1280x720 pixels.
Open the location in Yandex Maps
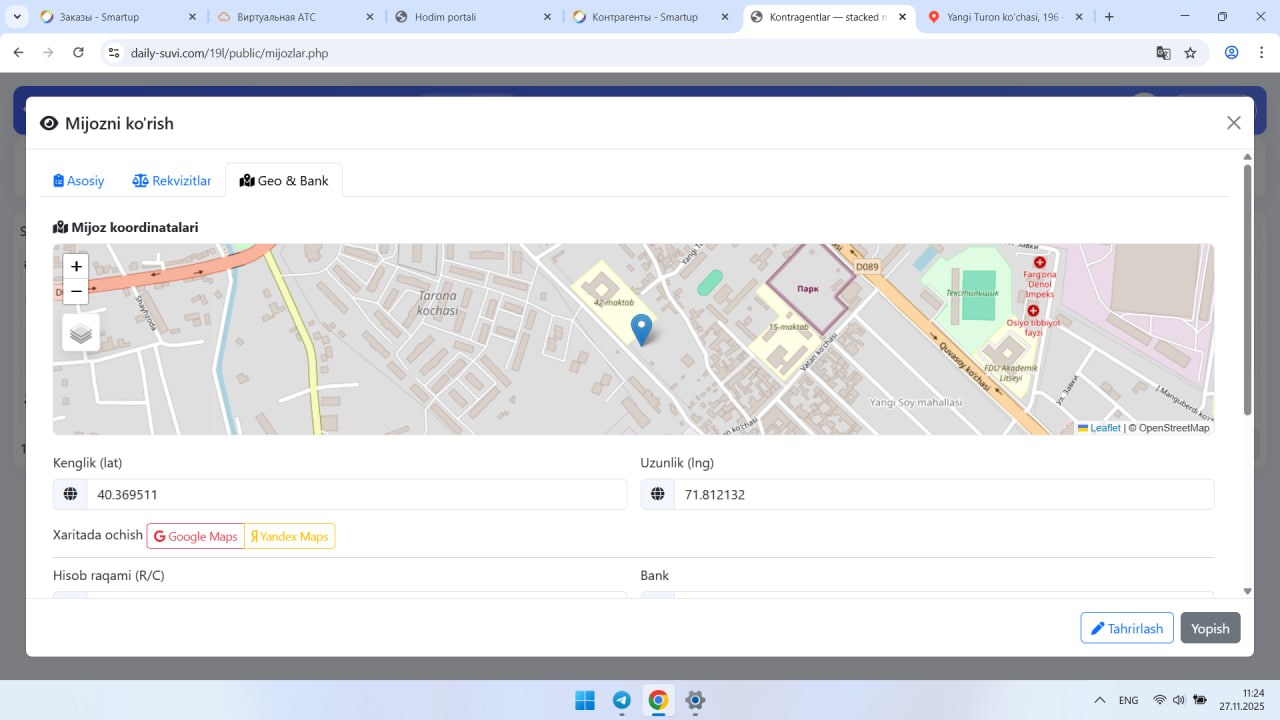[x=290, y=536]
